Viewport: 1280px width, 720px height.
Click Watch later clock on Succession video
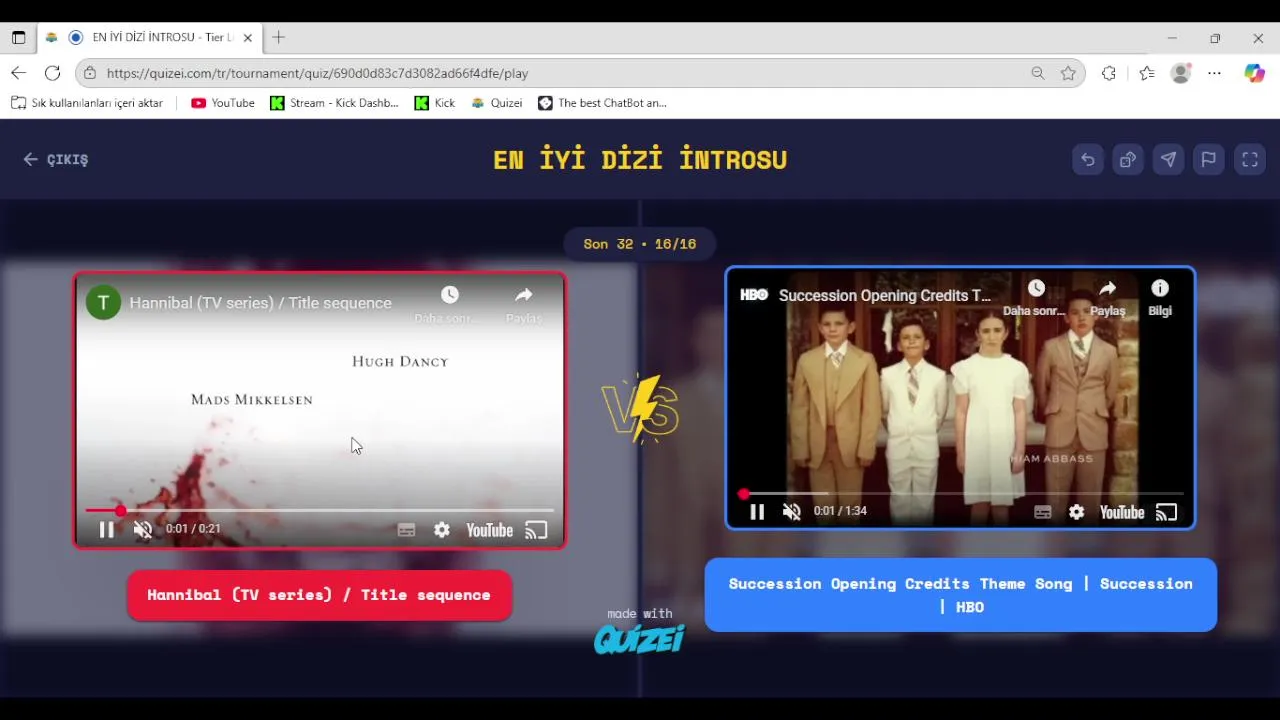(x=1036, y=288)
